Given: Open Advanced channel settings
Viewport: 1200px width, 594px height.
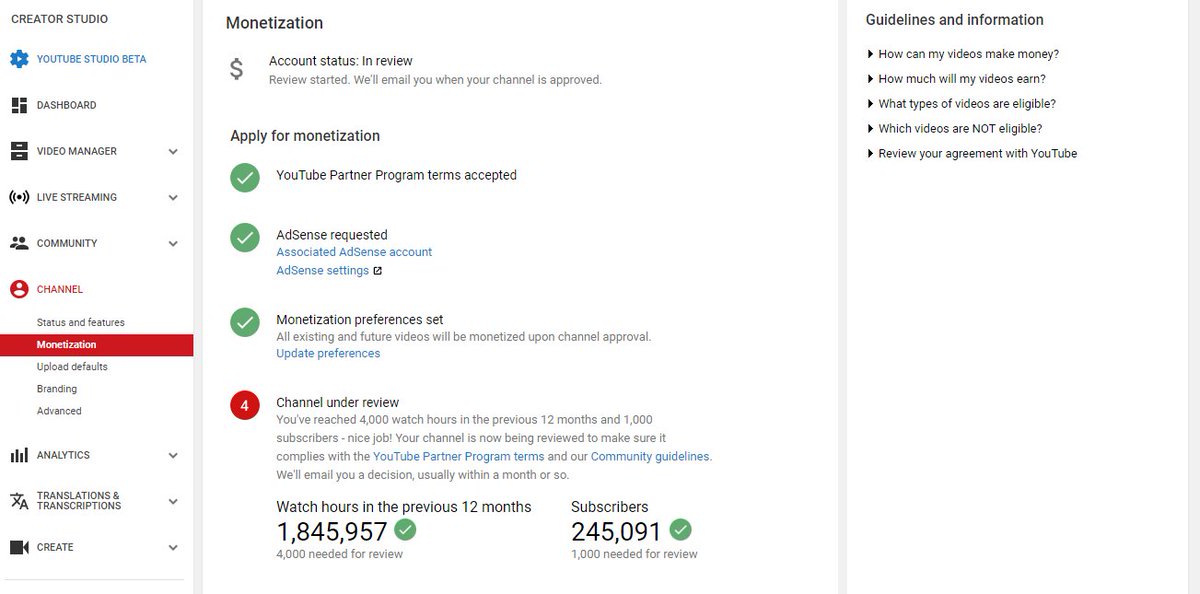Looking at the screenshot, I should [59, 411].
